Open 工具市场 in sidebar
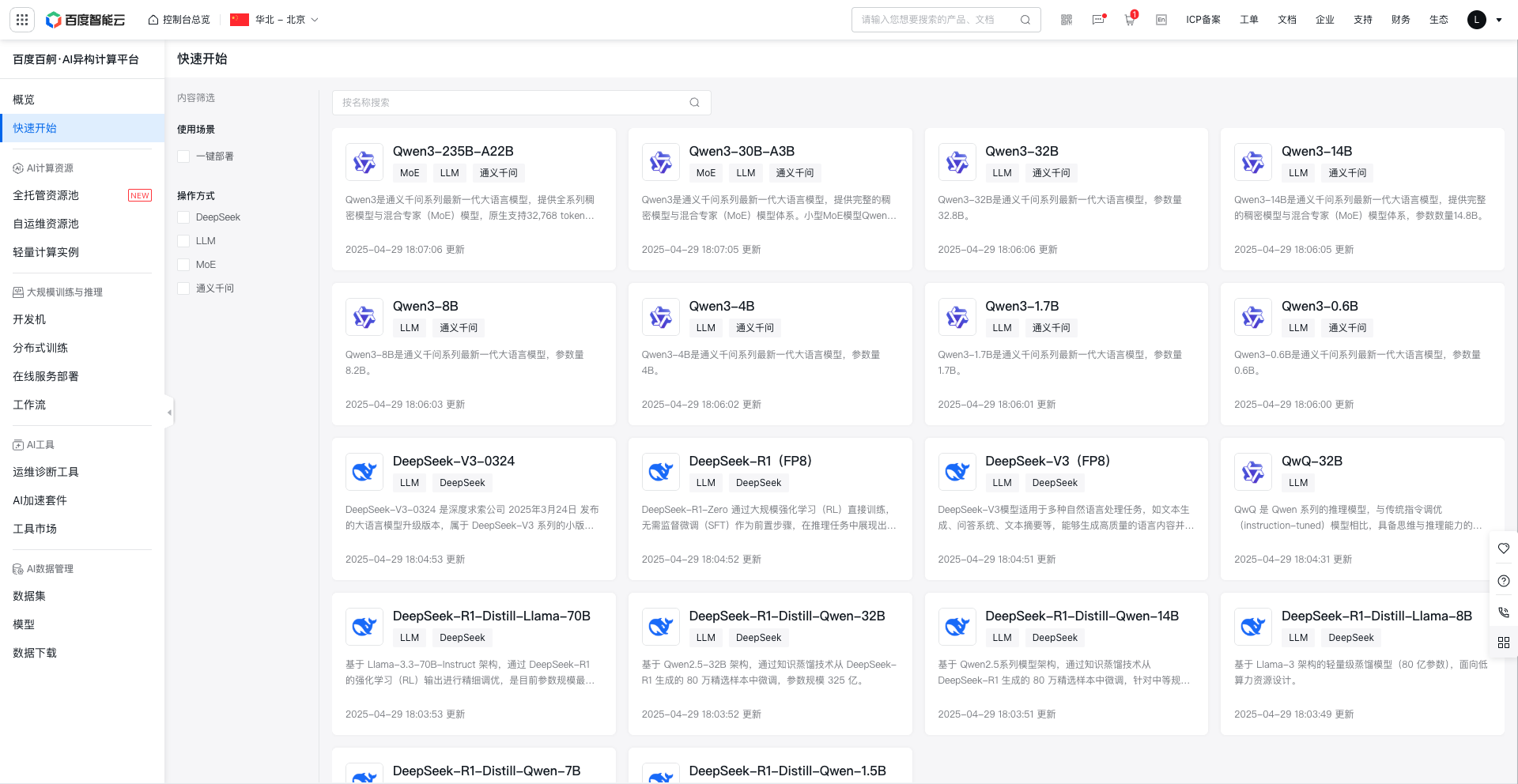Viewport: 1518px width, 784px height. coord(82,529)
